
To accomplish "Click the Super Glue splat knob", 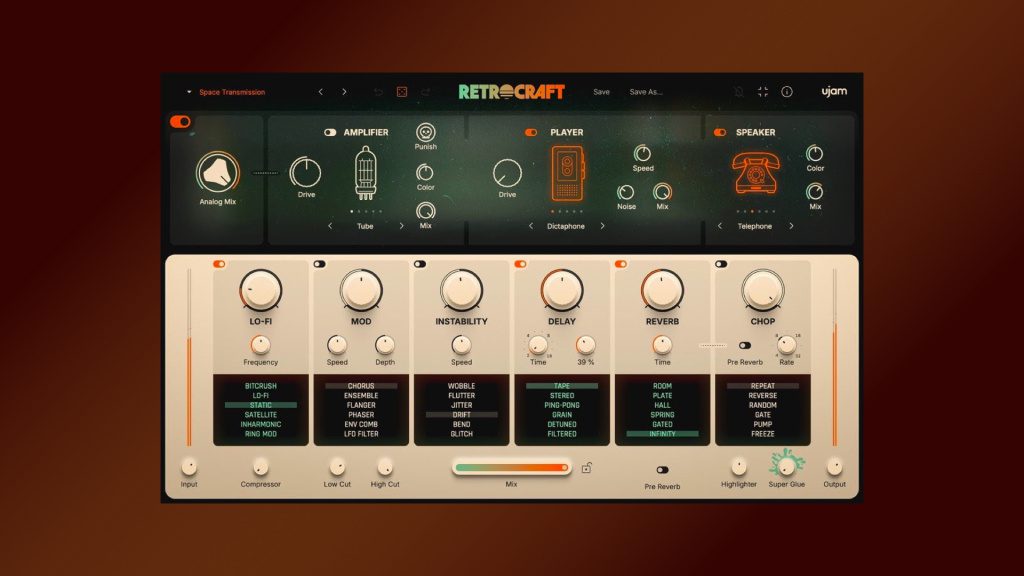I will [x=787, y=465].
